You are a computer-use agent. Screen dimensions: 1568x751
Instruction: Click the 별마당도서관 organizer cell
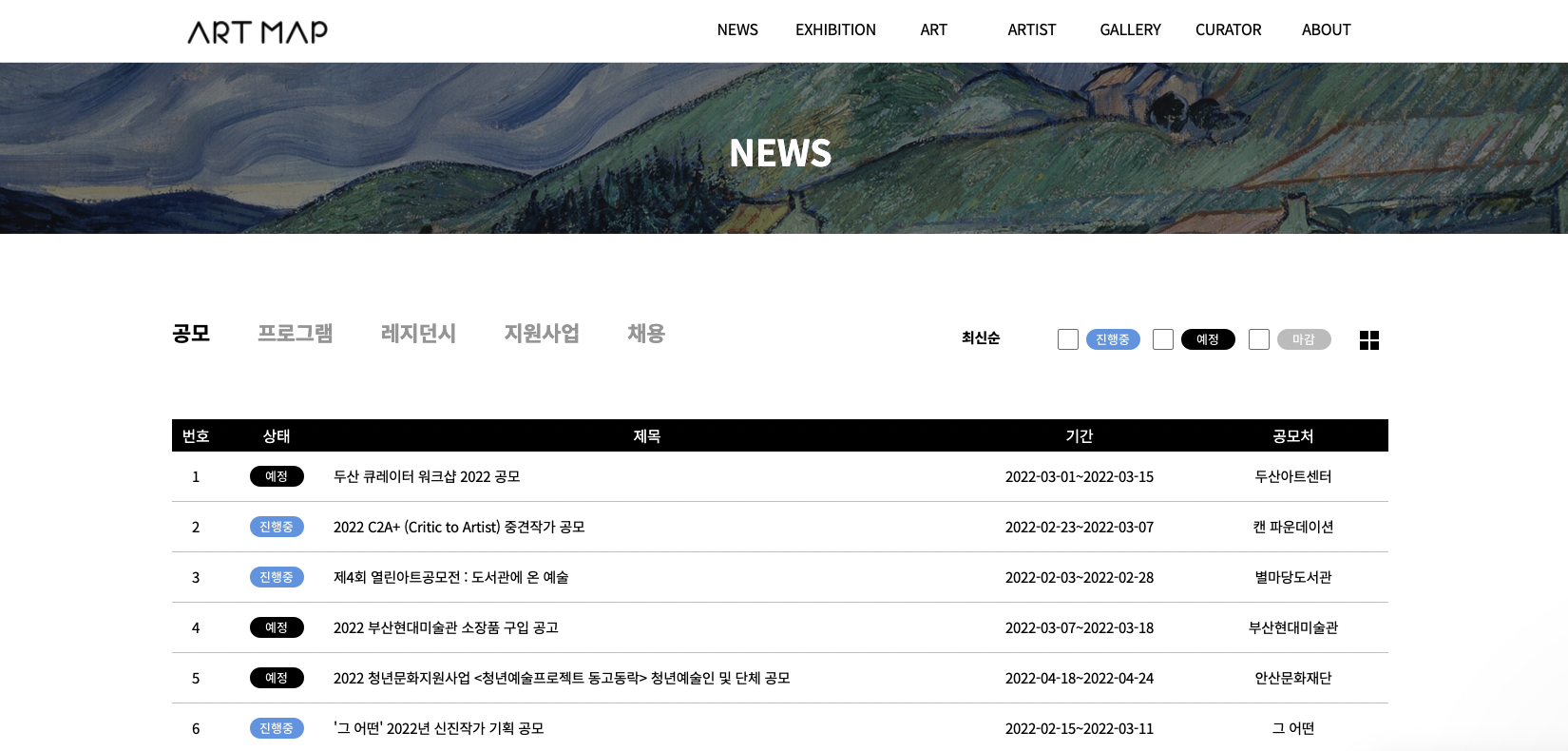click(x=1293, y=577)
